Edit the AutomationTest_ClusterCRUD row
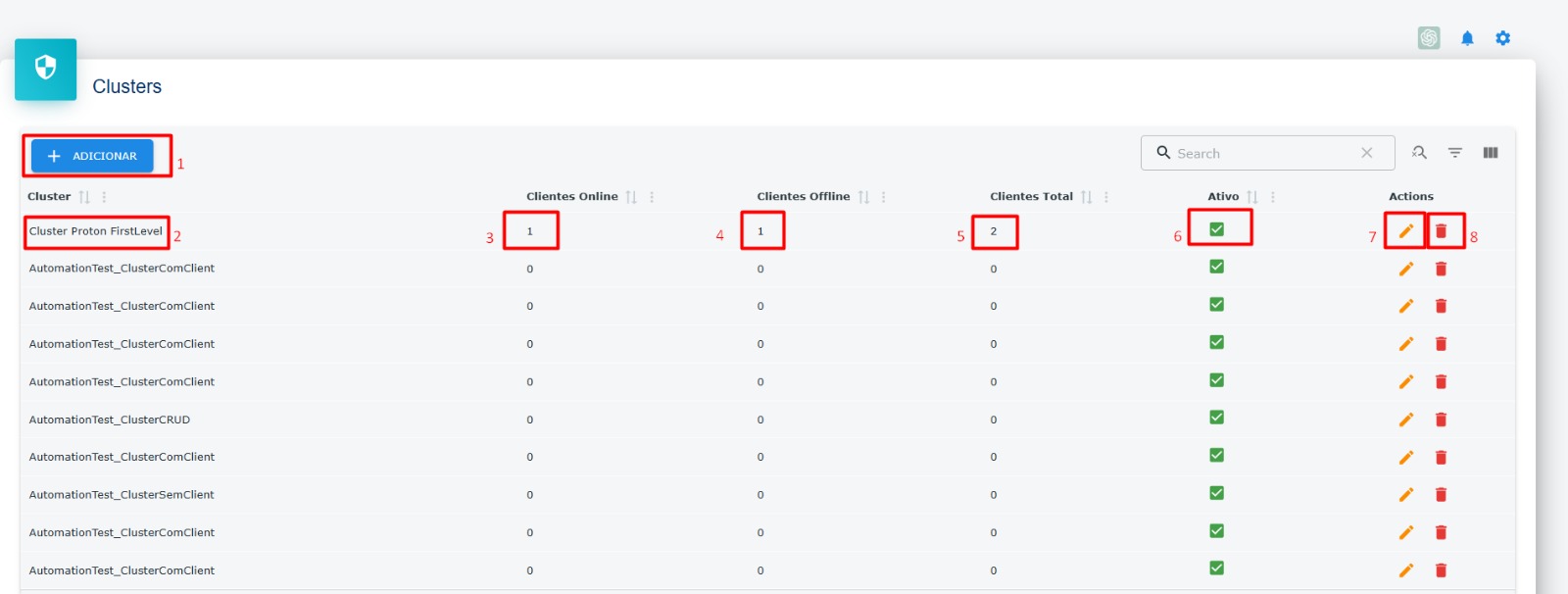This screenshot has width=1568, height=594. [x=1405, y=420]
